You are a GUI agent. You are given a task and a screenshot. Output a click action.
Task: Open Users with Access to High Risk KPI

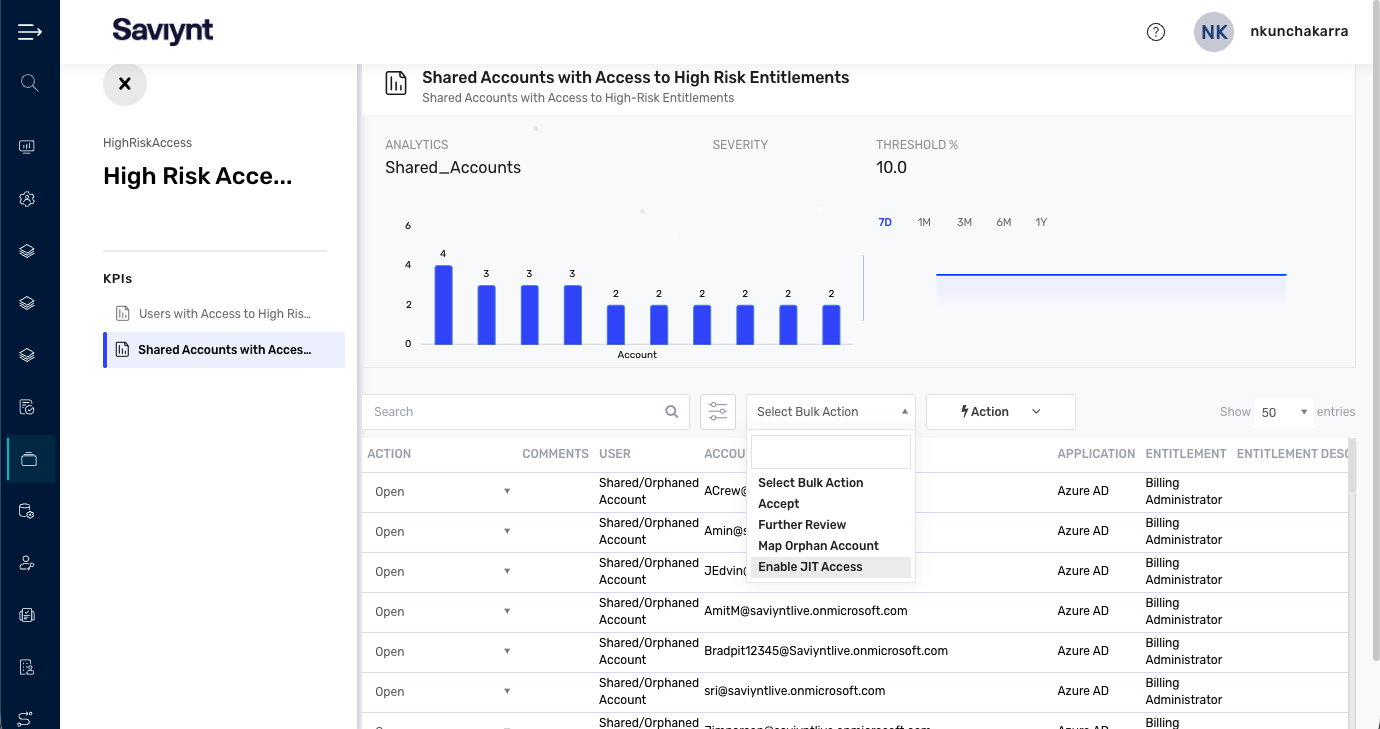click(224, 314)
